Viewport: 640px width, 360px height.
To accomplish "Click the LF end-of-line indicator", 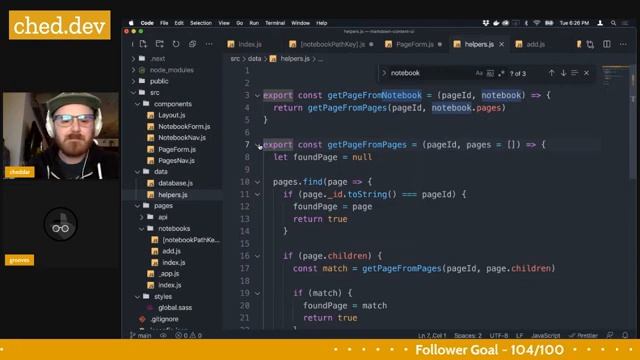I will 519,336.
